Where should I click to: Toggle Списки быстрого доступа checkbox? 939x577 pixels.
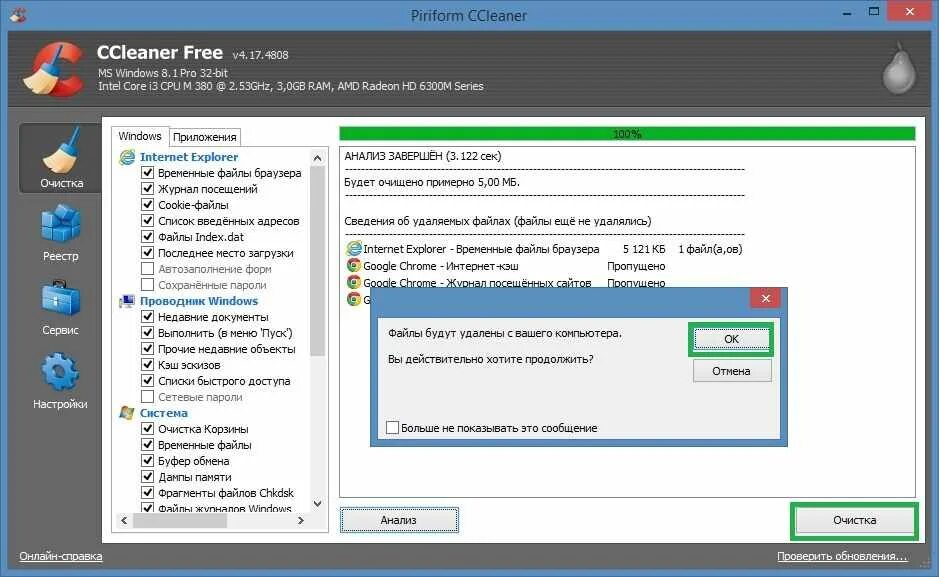[147, 381]
